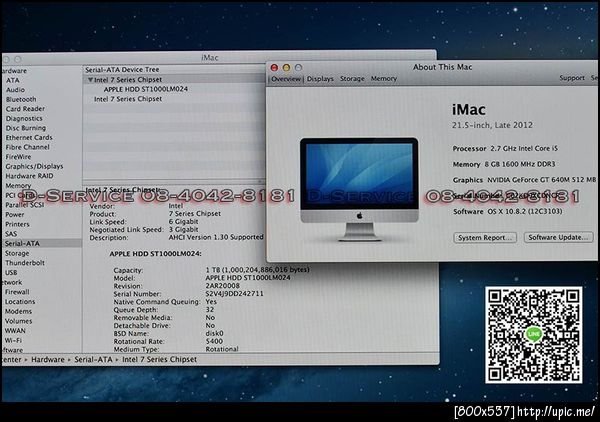Click the System Report... button
Image resolution: width=600 pixels, height=422 pixels.
[485, 238]
